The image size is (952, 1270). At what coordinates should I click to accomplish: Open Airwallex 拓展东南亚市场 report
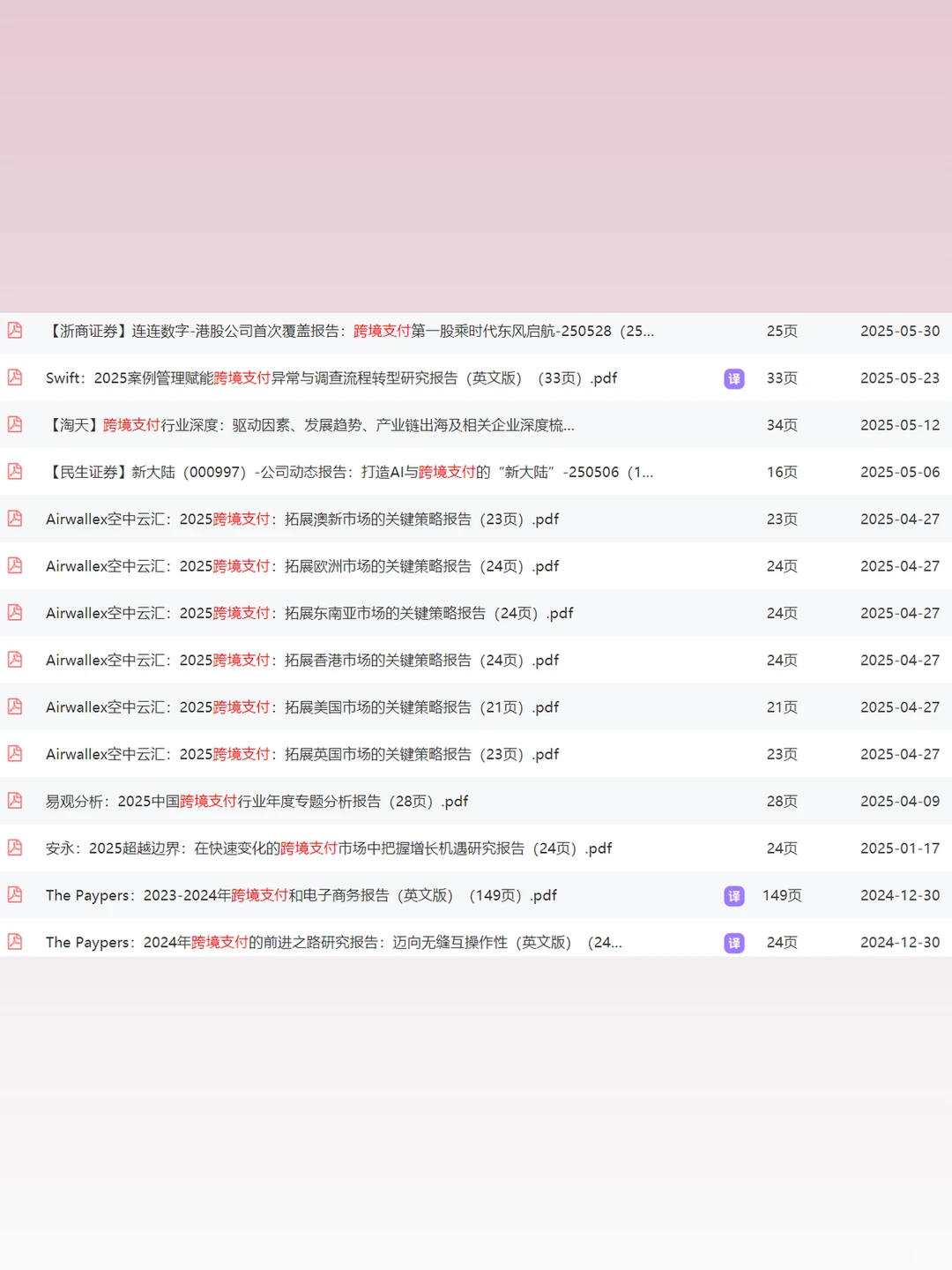309,613
